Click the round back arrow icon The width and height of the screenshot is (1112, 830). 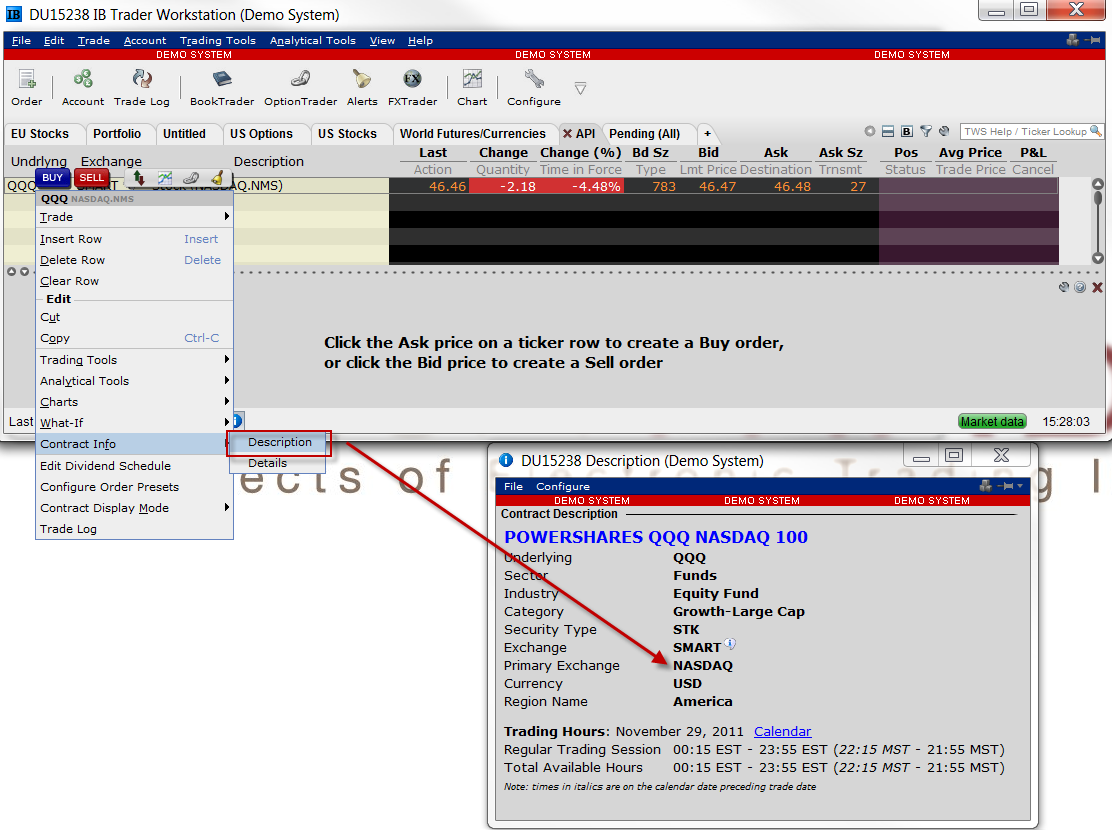869,131
